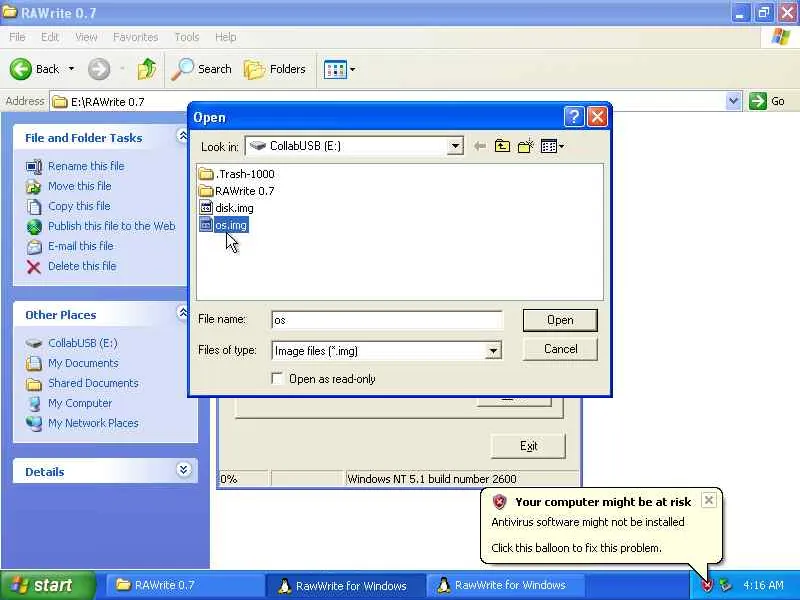The image size is (800, 600).
Task: Click Delete this file task
Action: coord(82,266)
